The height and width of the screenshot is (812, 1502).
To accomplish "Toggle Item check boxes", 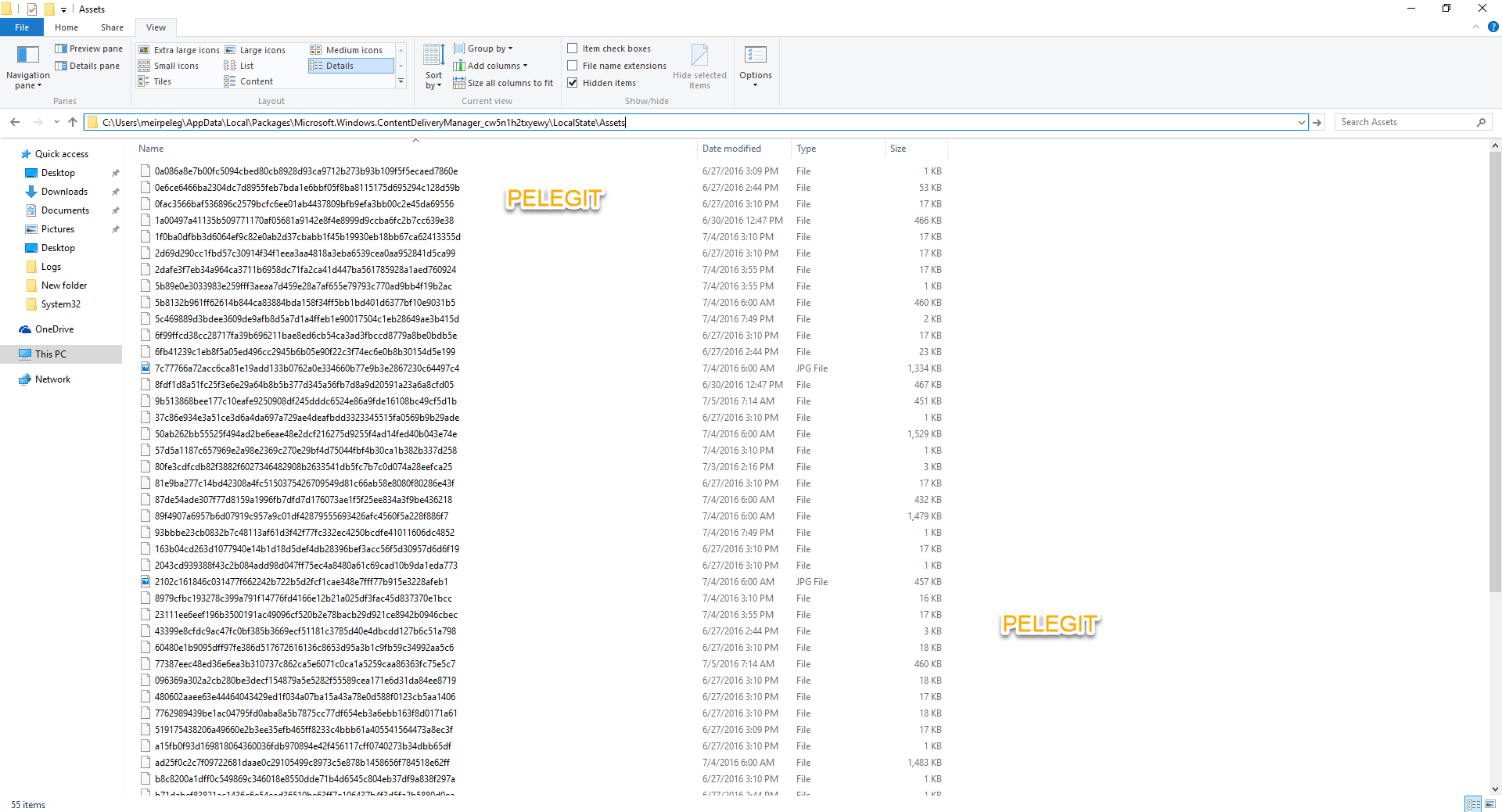I will coord(609,49).
